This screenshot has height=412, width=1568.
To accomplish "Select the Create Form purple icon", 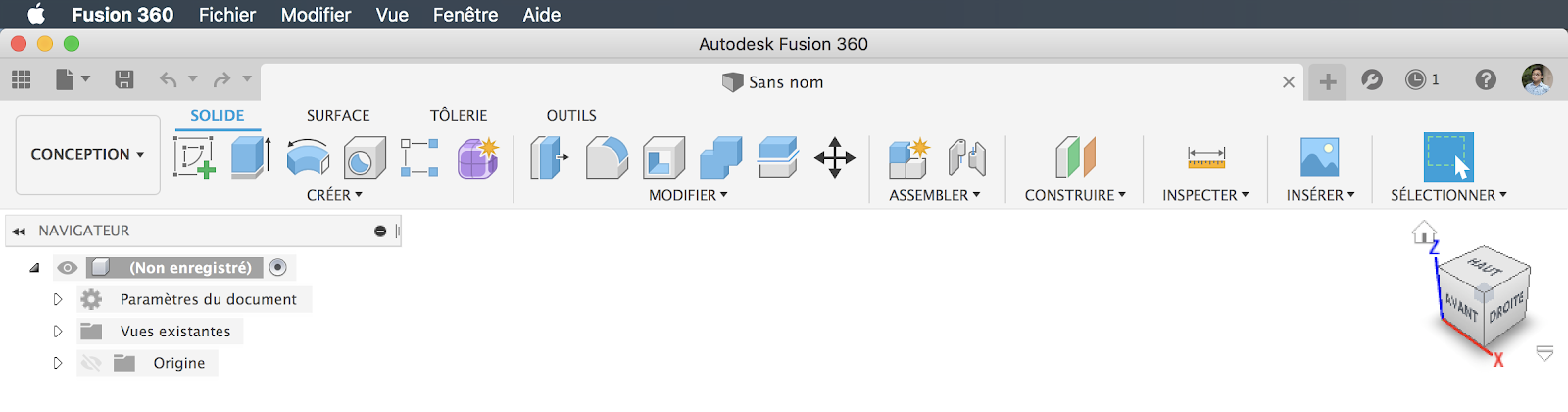I will tap(478, 157).
